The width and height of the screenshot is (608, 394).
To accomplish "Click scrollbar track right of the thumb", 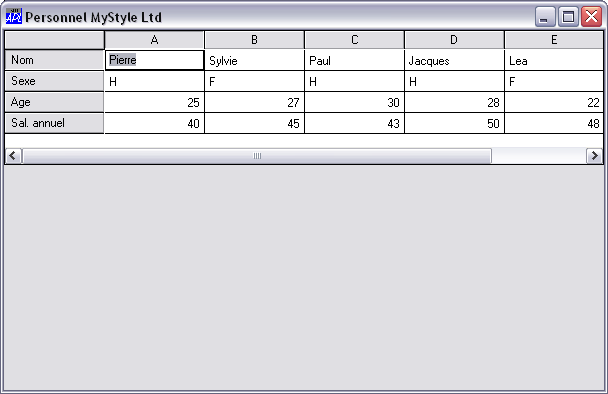I will click(x=539, y=156).
